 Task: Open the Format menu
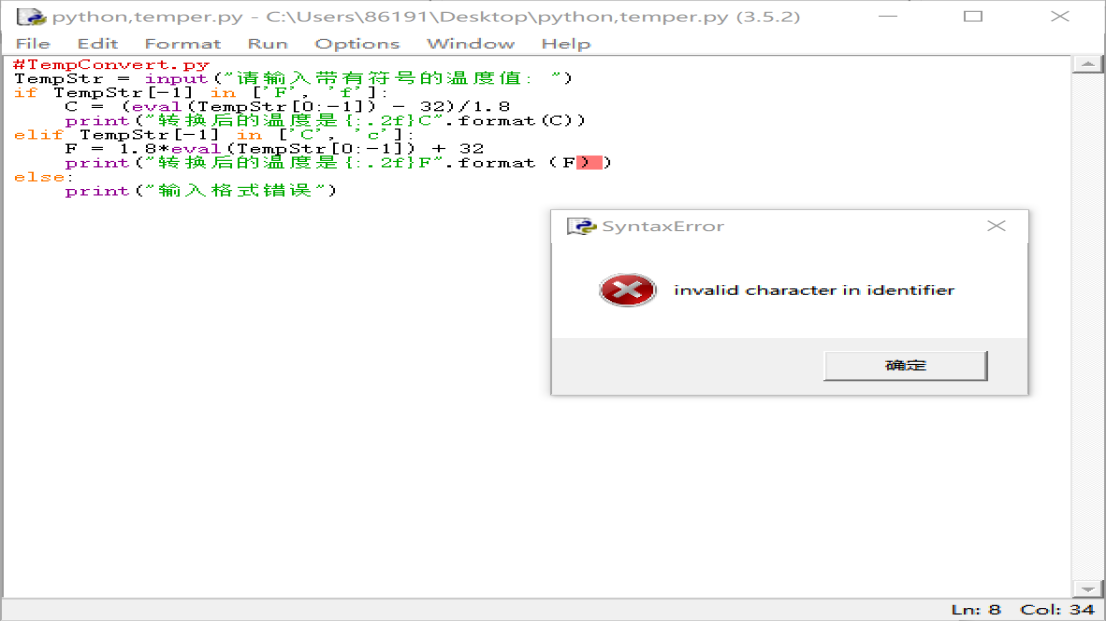click(183, 44)
